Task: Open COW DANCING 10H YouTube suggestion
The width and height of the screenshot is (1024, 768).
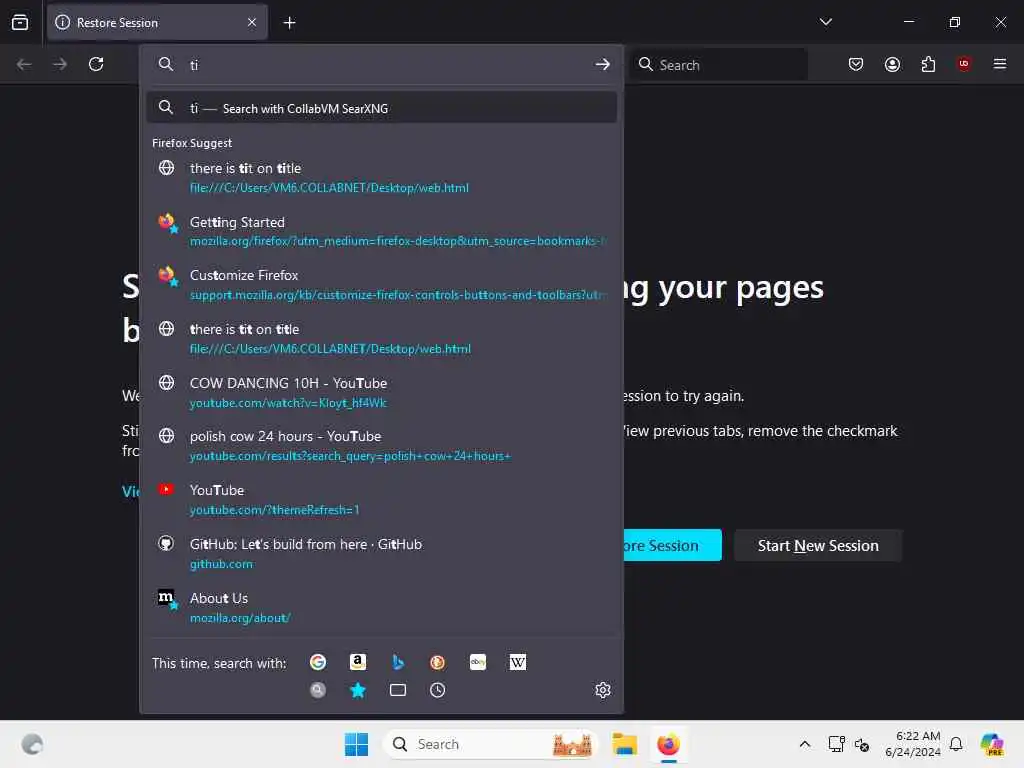Action: pyautogui.click(x=381, y=392)
